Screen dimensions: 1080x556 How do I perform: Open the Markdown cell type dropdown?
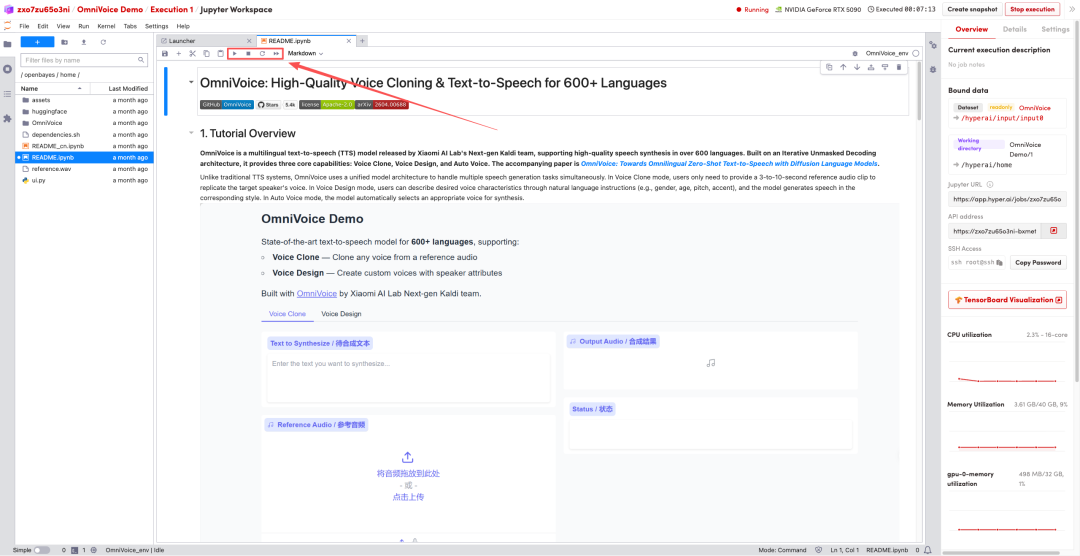(305, 53)
